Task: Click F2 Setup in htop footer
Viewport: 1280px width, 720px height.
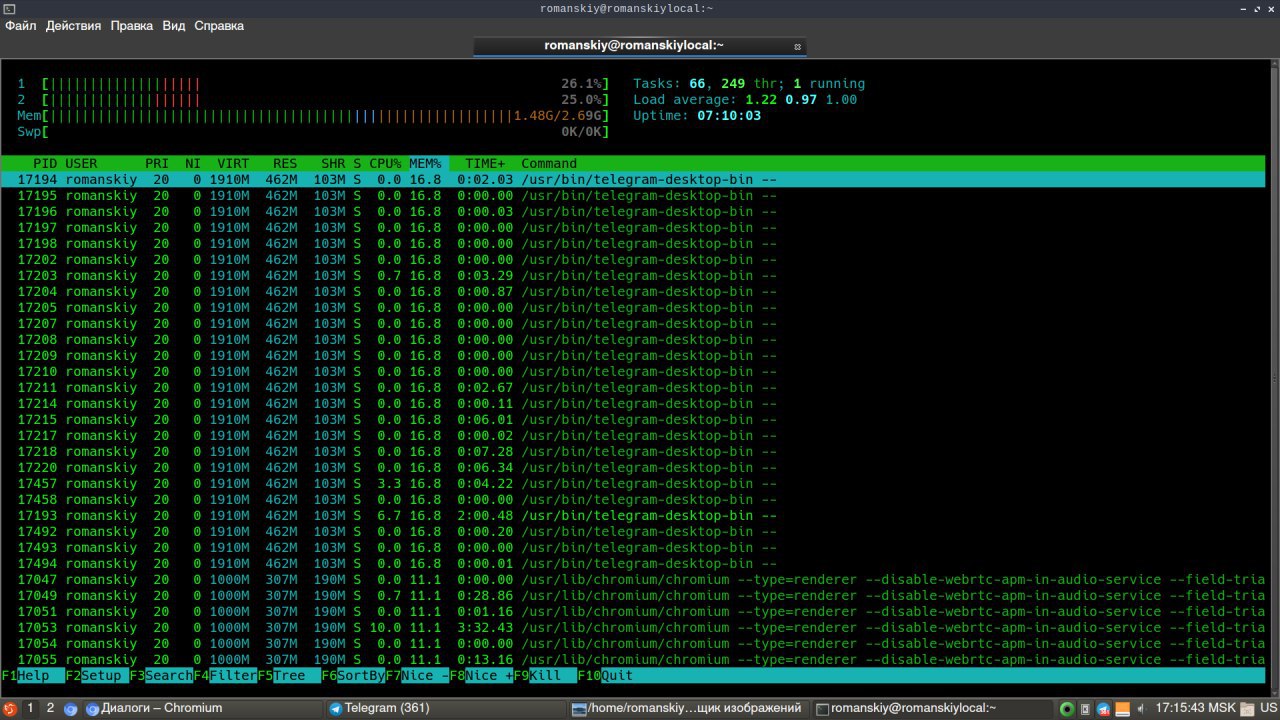Action: 97,676
